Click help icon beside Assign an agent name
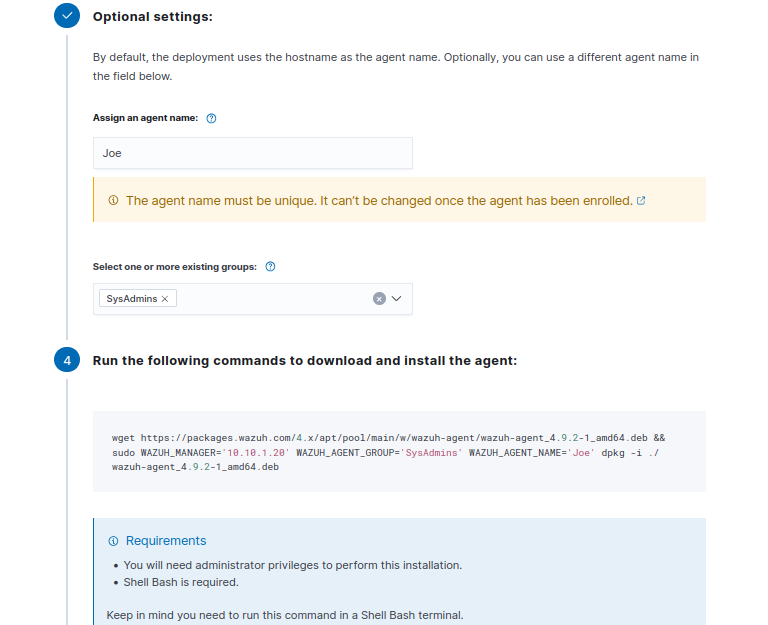Screen dimensions: 768x625 [x=211, y=118]
